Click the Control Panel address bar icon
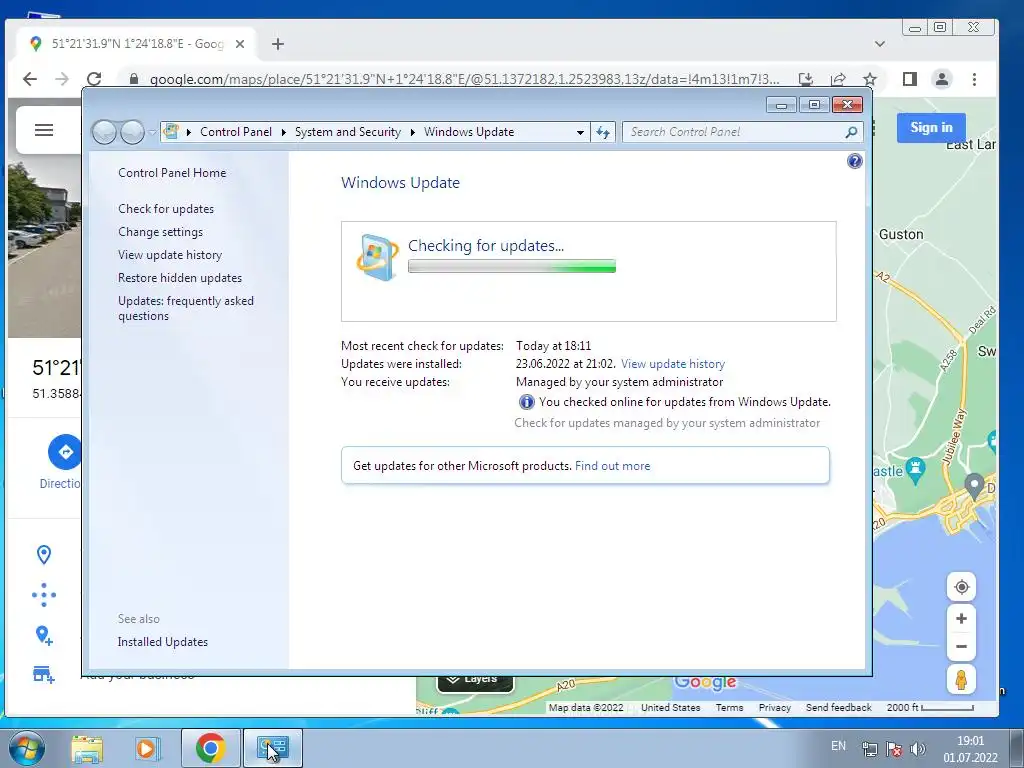 point(171,131)
